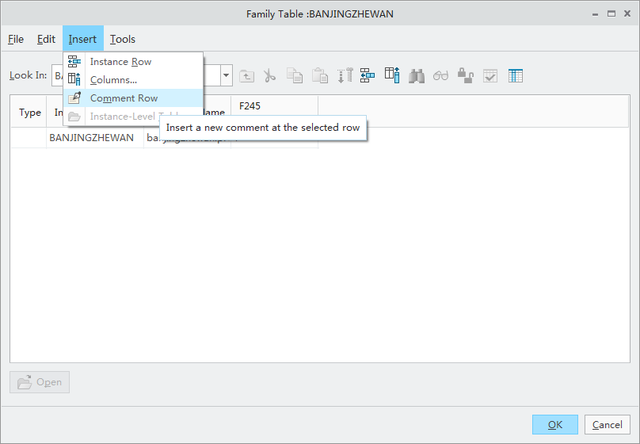Minimize the Family Table window
This screenshot has height=444, width=640.
tap(595, 14)
